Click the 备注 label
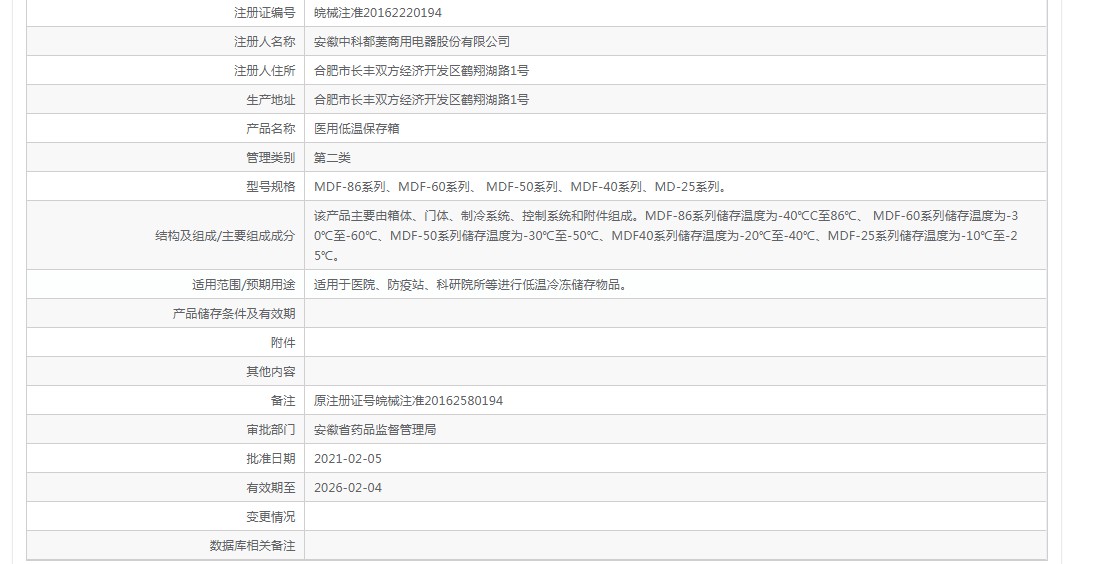Image resolution: width=1118 pixels, height=564 pixels. 283,401
